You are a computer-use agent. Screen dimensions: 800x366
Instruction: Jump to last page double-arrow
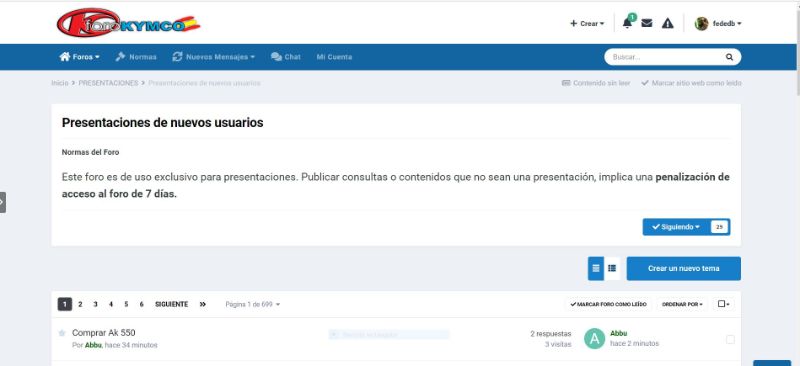point(203,304)
